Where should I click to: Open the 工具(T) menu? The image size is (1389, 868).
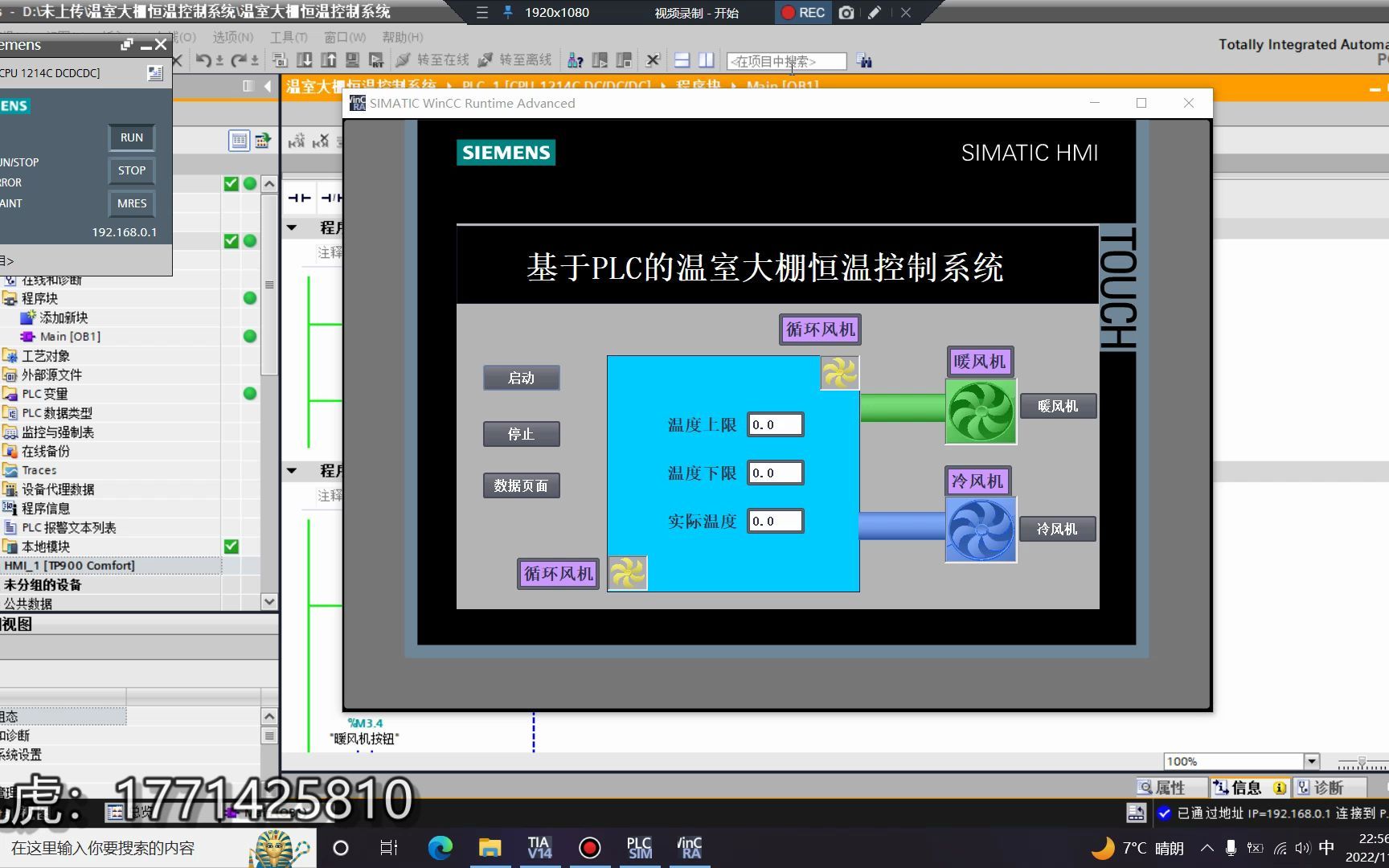pyautogui.click(x=289, y=37)
